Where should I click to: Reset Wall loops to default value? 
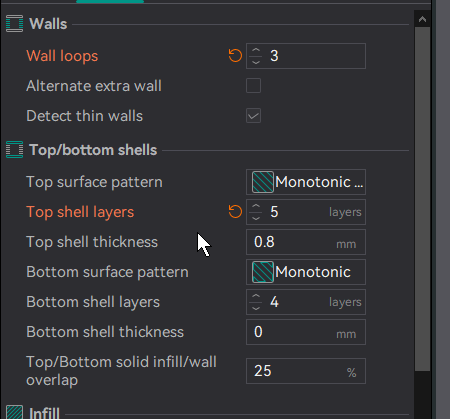235,56
